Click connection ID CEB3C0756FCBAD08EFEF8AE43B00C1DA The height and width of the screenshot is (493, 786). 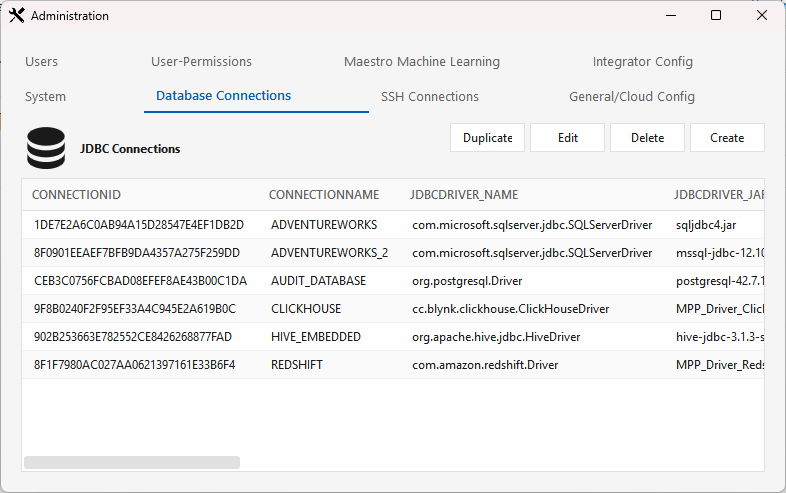(140, 281)
